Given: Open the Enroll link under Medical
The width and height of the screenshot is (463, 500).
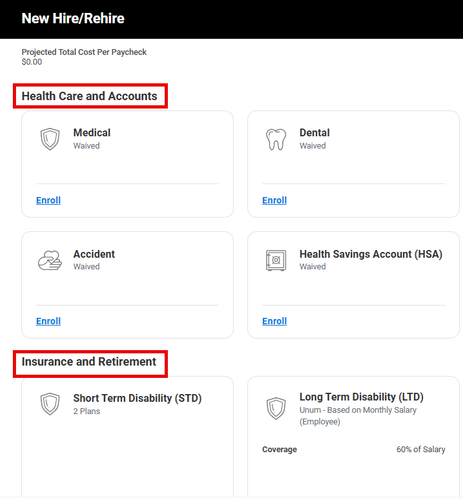Looking at the screenshot, I should (x=48, y=200).
